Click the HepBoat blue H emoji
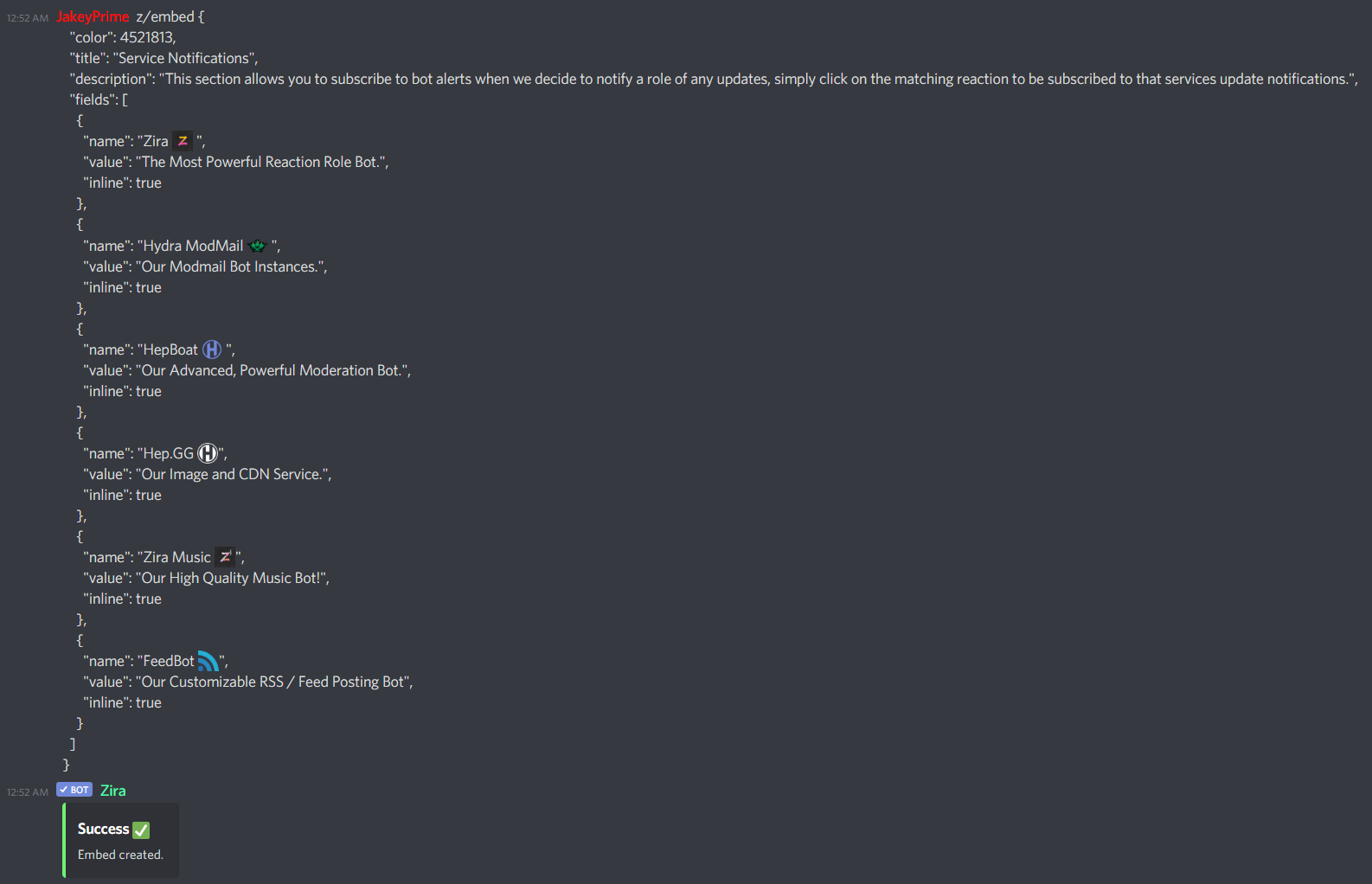1372x884 pixels. pyautogui.click(x=212, y=349)
